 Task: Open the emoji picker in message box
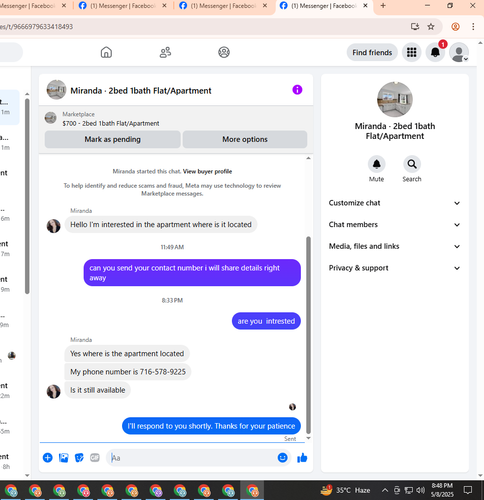tap(283, 458)
